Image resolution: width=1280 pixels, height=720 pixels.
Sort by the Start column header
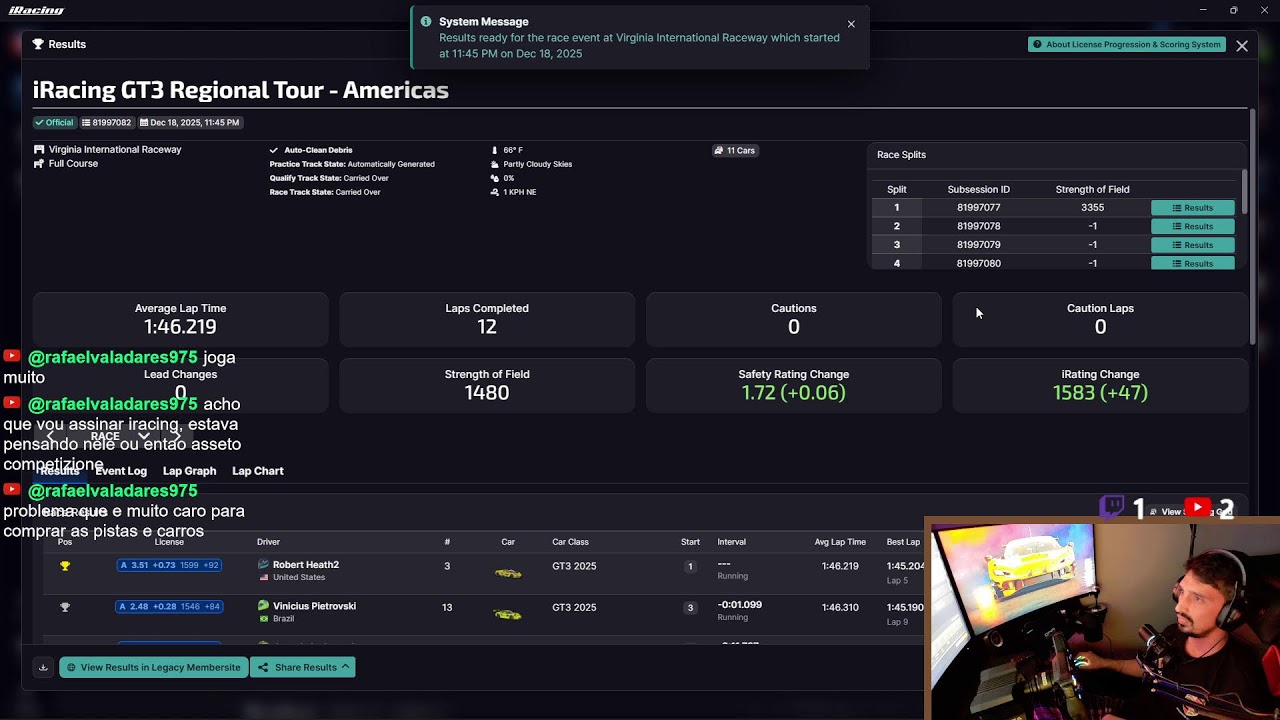coord(690,542)
